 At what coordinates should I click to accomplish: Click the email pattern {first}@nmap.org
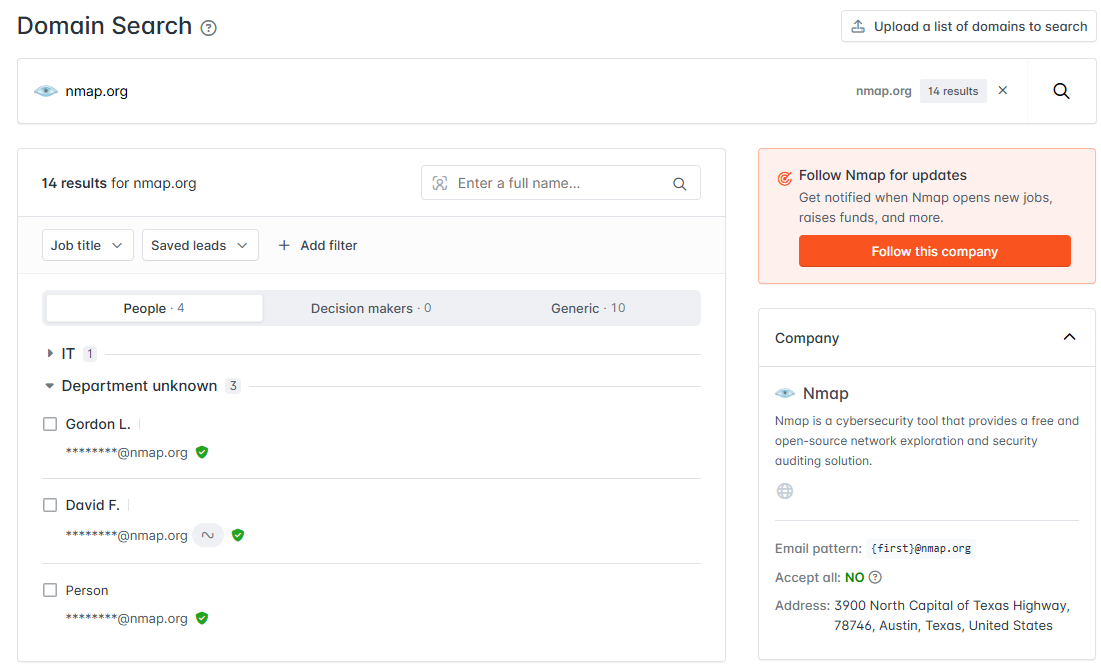coord(921,548)
